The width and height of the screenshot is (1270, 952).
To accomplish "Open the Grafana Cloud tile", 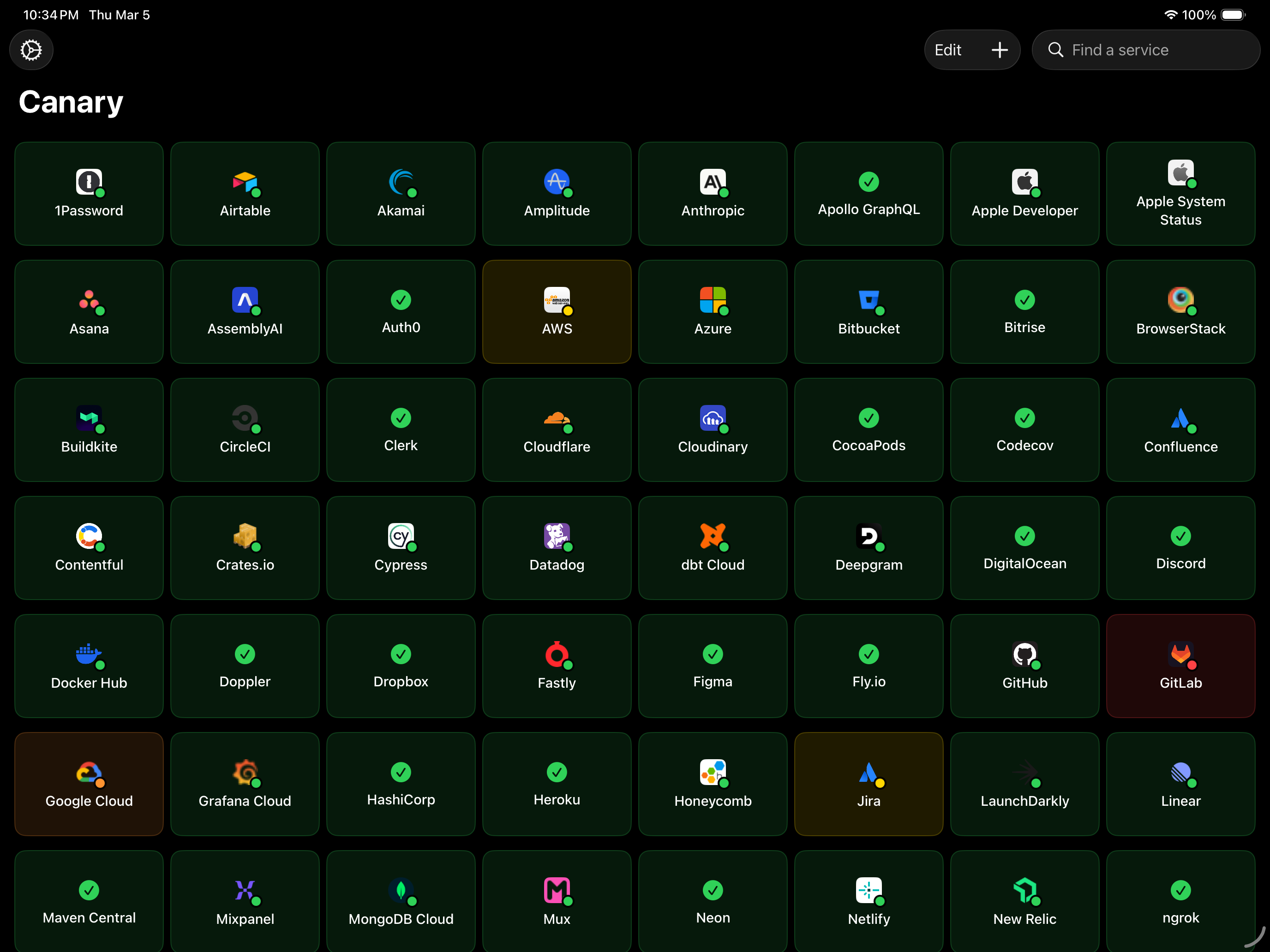I will 245,784.
